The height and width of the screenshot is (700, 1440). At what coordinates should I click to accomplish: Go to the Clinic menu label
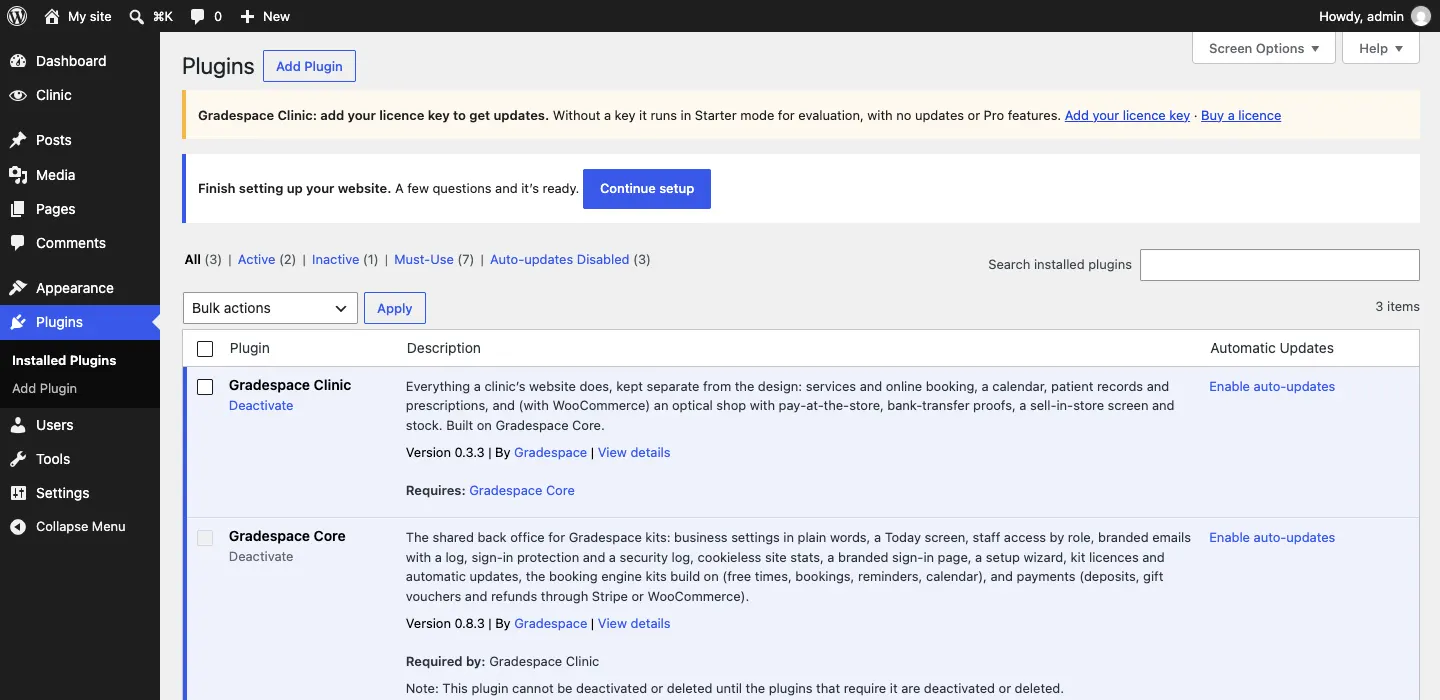pos(54,95)
